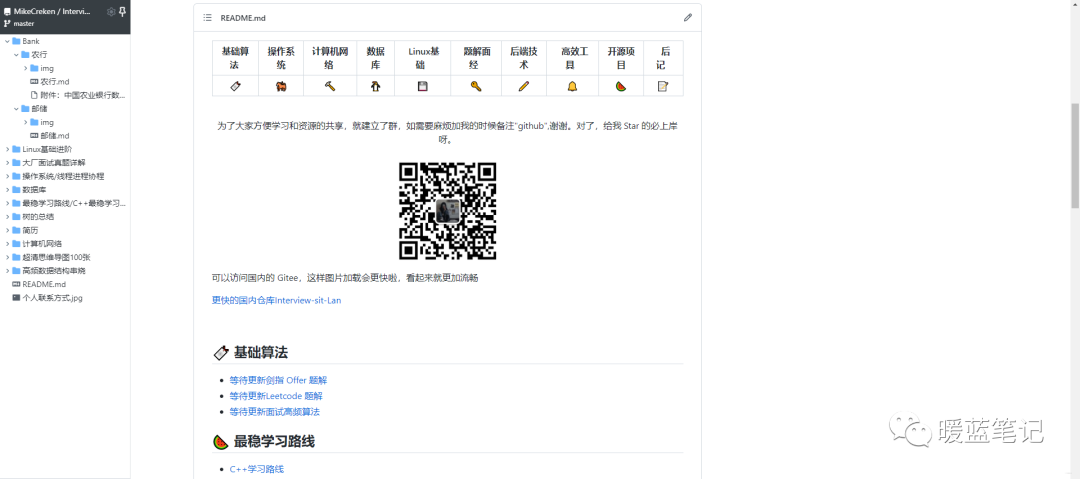
Task: Open the master branch selector
Action: tap(23, 23)
